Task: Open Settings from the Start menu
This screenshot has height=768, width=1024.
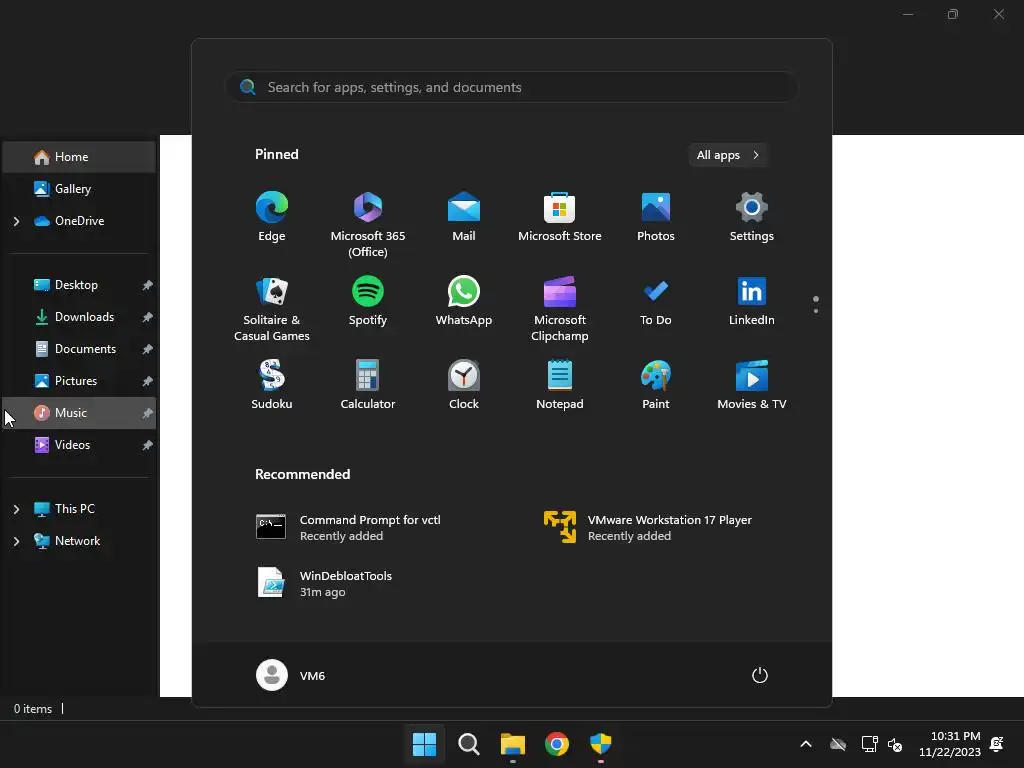Action: tap(752, 217)
